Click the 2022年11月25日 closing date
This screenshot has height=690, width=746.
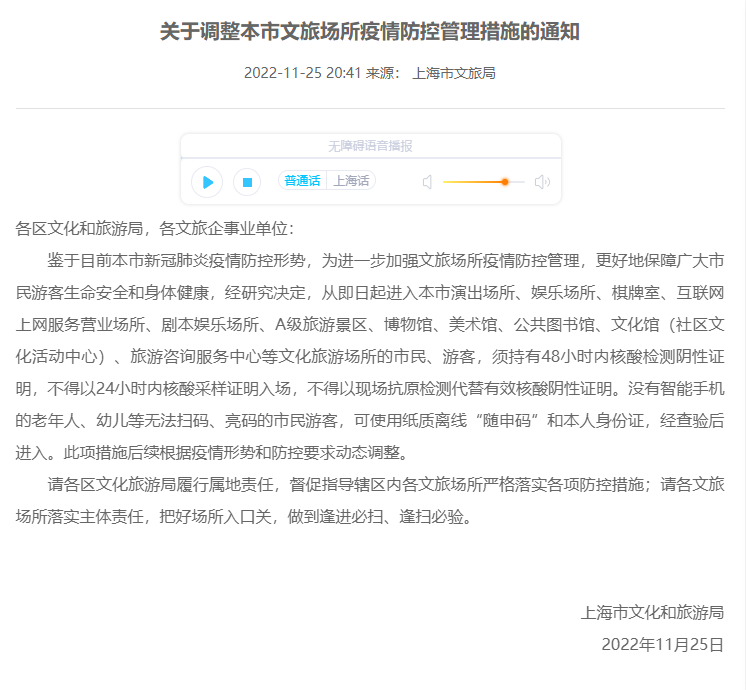pyautogui.click(x=662, y=645)
